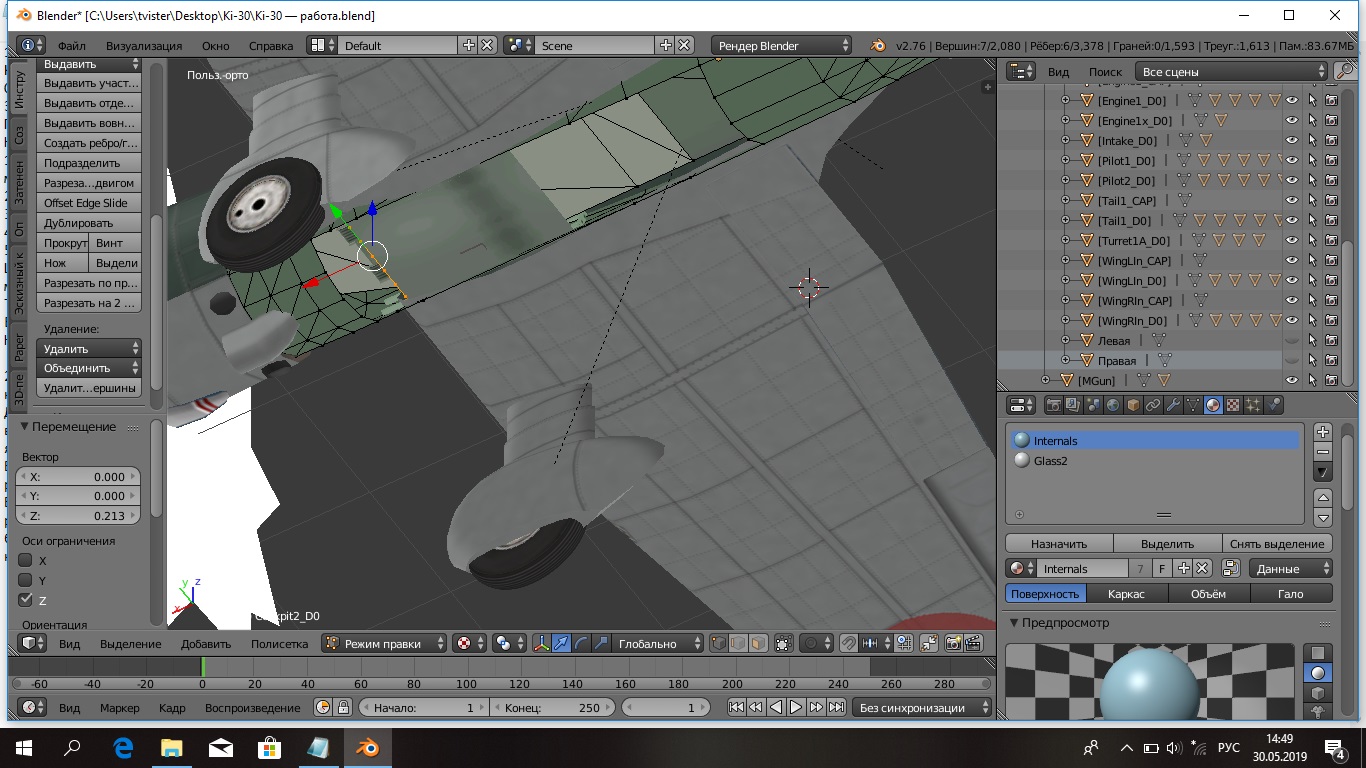Open the Texture properties checkerboard icon
Viewport: 1366px width, 768px height.
[x=1233, y=405]
